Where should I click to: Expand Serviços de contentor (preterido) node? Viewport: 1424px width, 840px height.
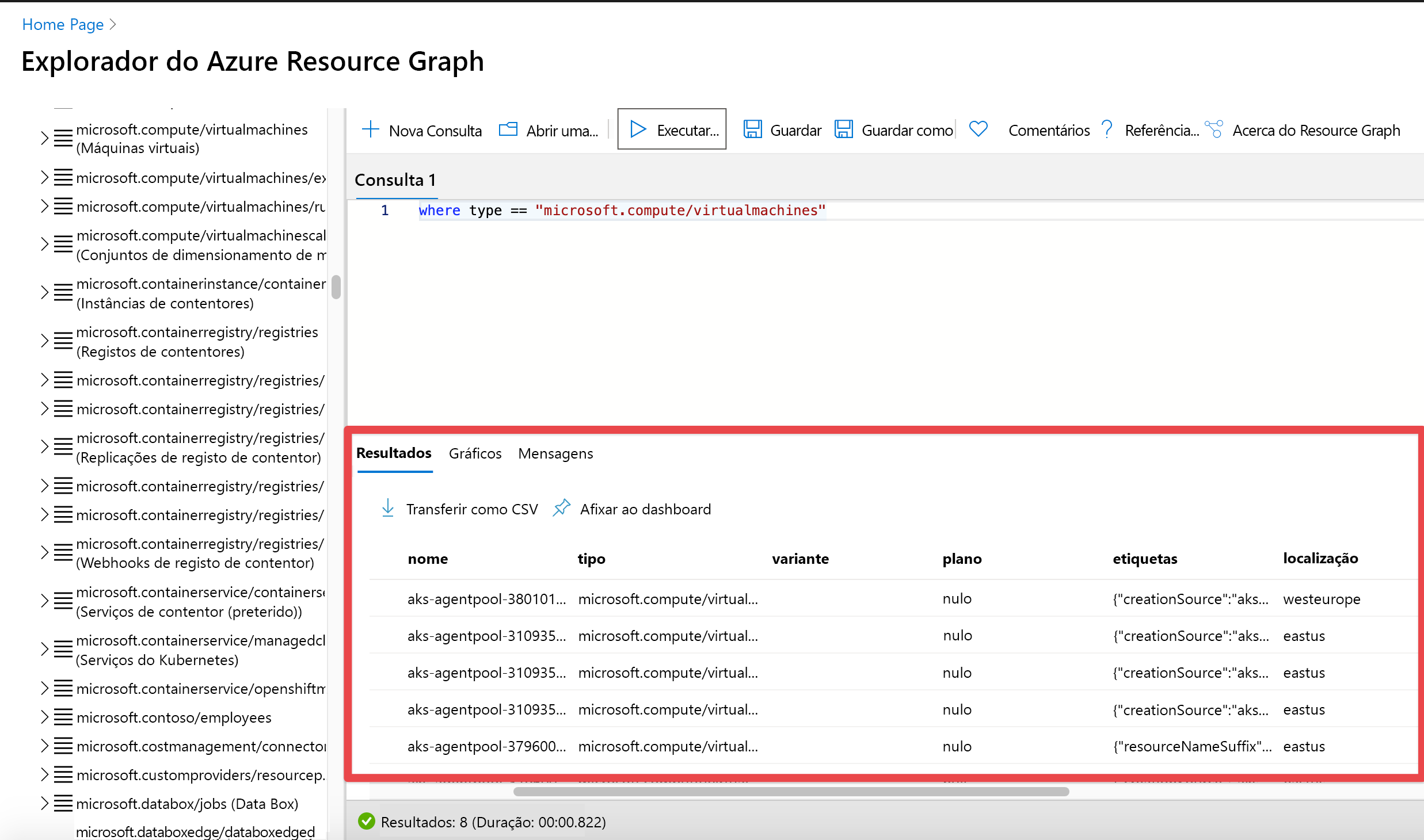(x=44, y=601)
